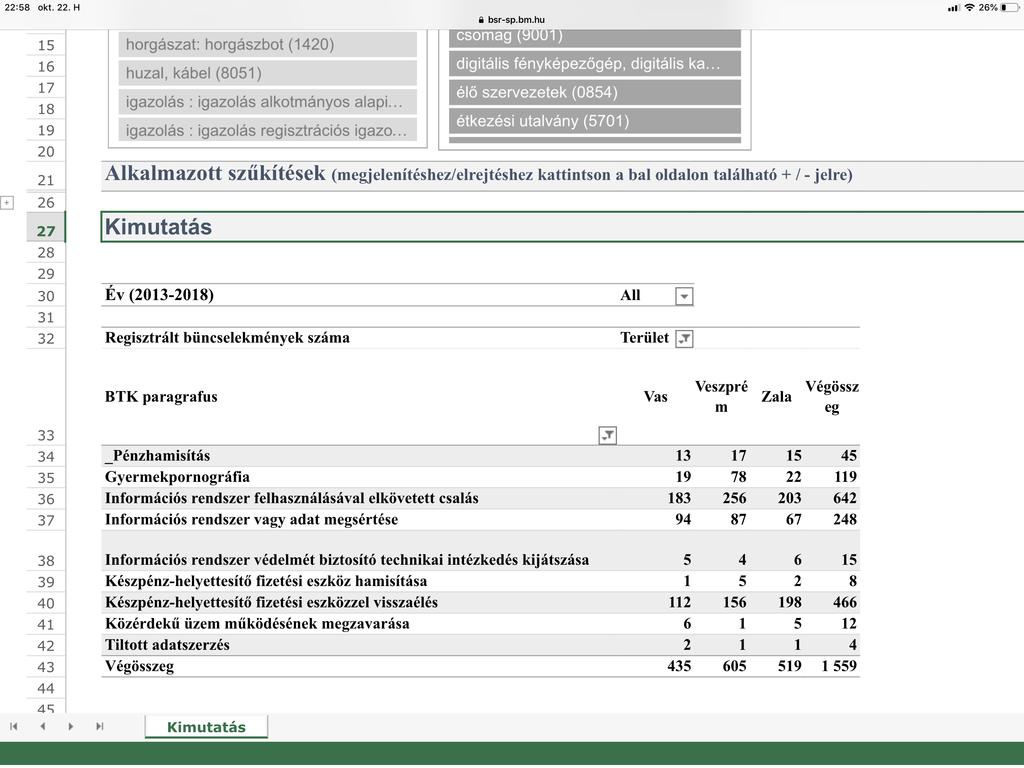The image size is (1024, 768).
Task: Open the BTK paragrafus filter button
Action: coord(607,435)
